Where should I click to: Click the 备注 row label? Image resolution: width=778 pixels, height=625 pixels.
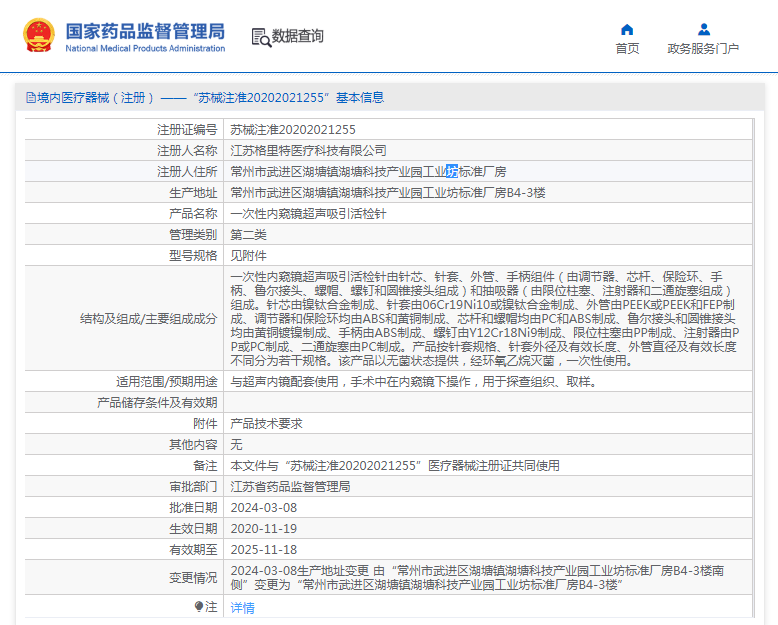(x=205, y=466)
